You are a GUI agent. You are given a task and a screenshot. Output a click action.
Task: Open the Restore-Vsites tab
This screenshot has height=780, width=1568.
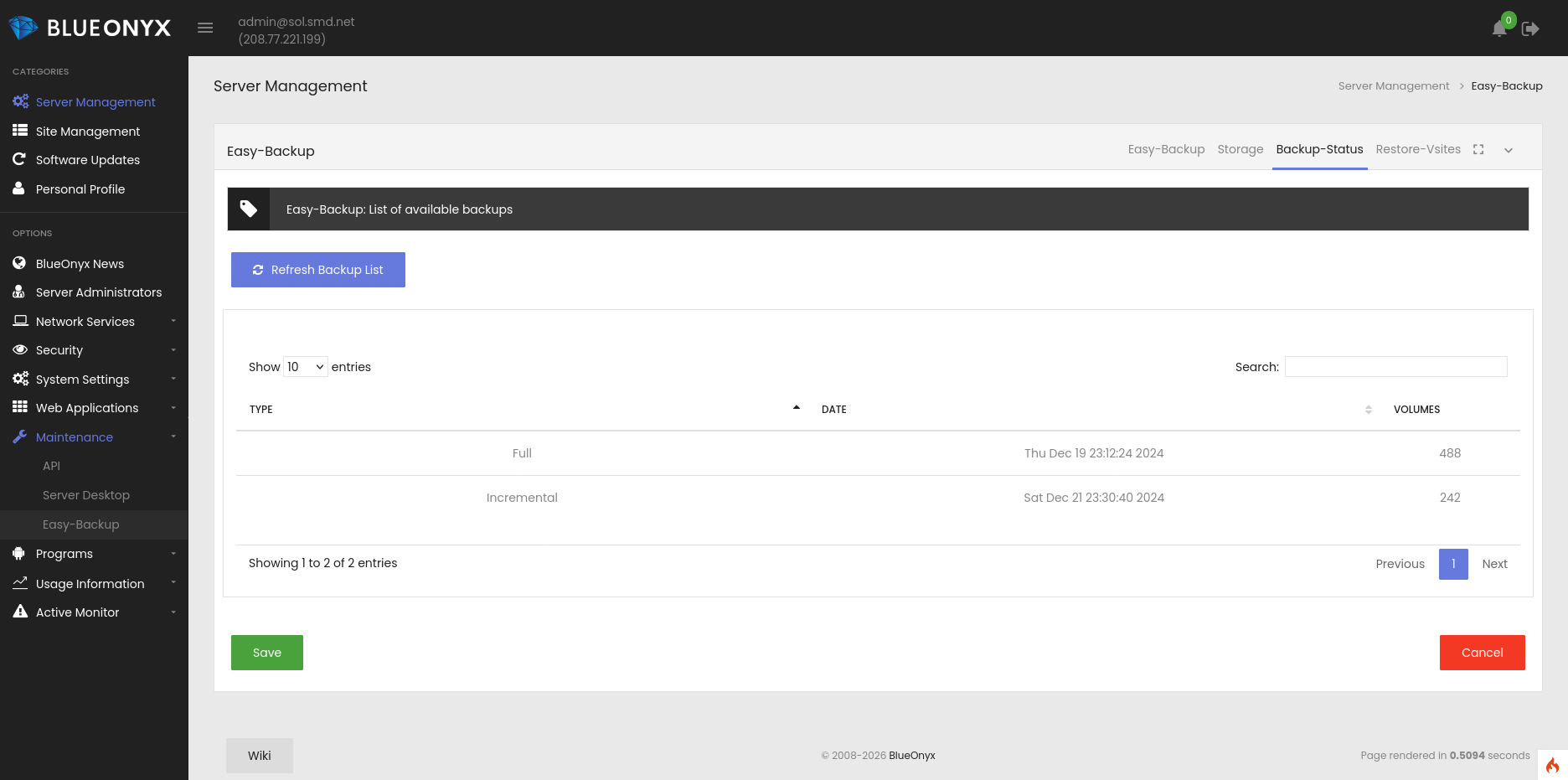[x=1417, y=149]
